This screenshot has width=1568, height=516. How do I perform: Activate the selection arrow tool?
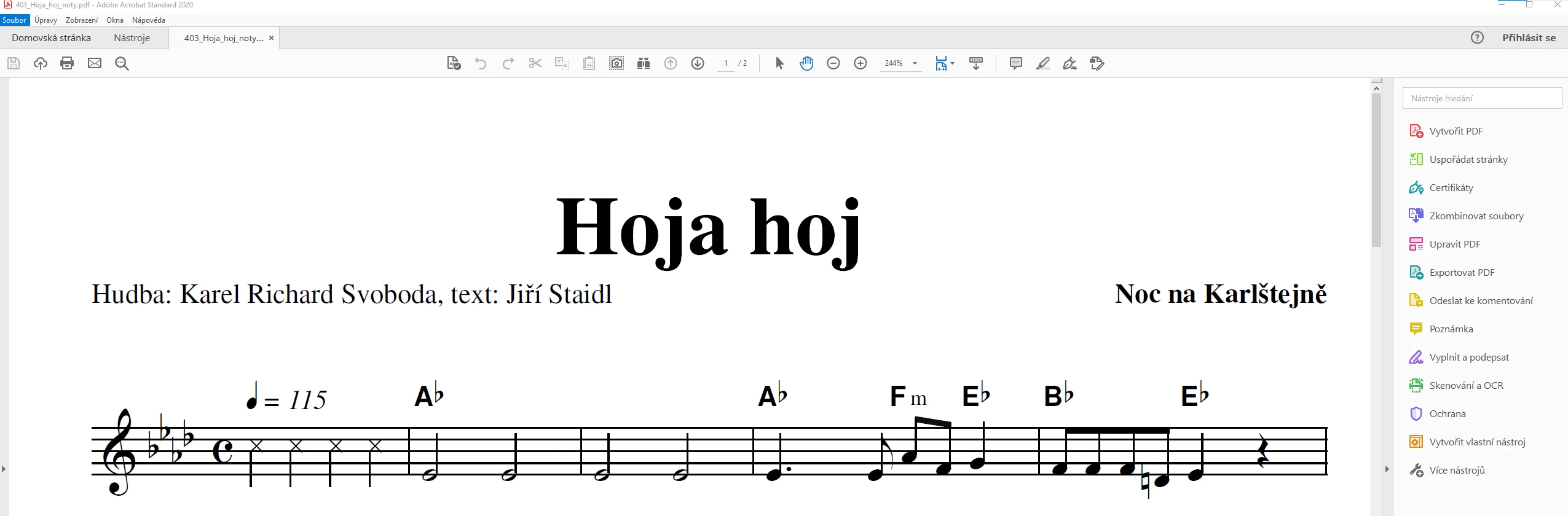(x=779, y=63)
